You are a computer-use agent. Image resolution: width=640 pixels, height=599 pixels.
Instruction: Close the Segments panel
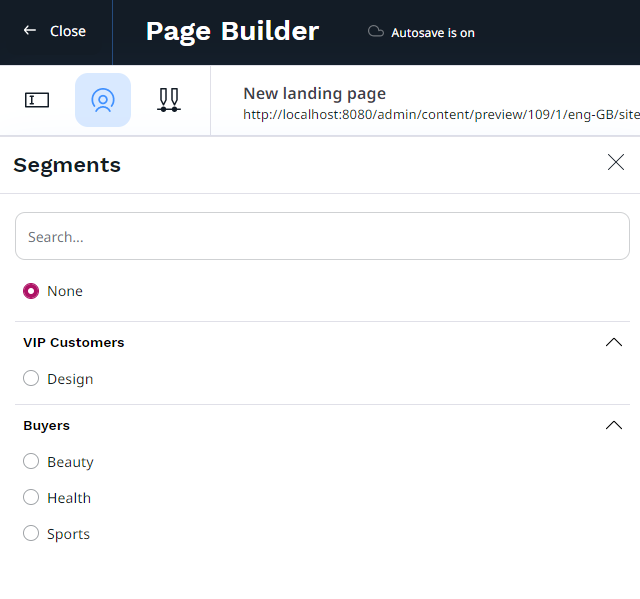tap(615, 163)
